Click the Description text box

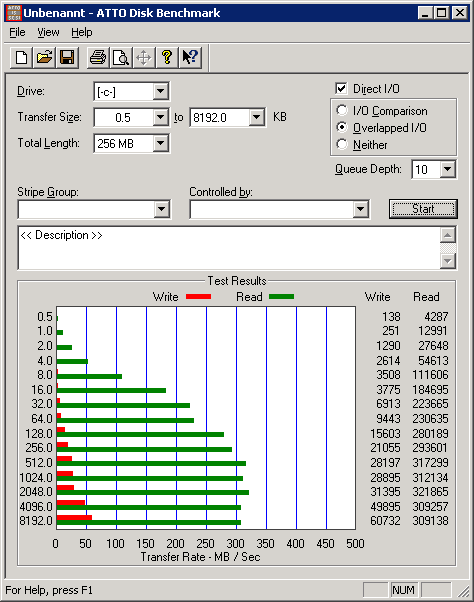(229, 248)
